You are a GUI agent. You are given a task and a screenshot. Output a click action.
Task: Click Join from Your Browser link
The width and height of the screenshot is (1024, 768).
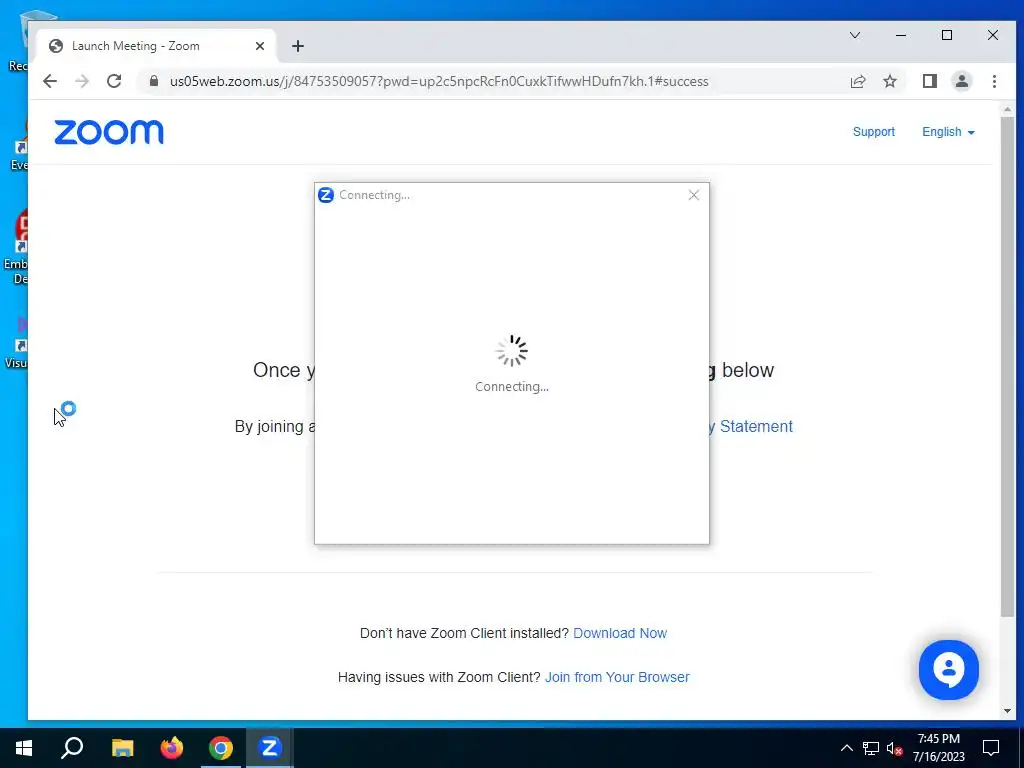pyautogui.click(x=617, y=677)
